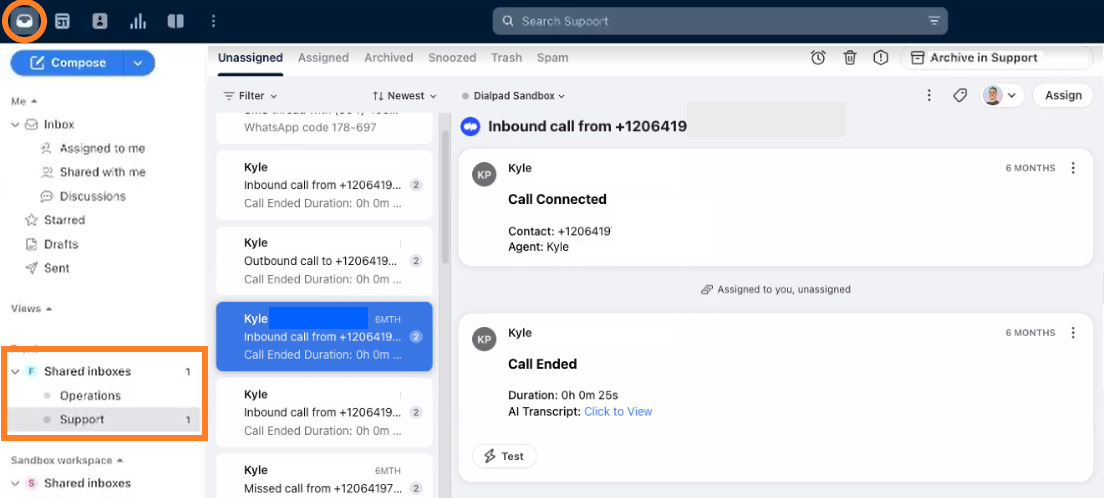Image resolution: width=1104 pixels, height=498 pixels.
Task: Open the Newest sort dropdown
Action: pos(405,95)
